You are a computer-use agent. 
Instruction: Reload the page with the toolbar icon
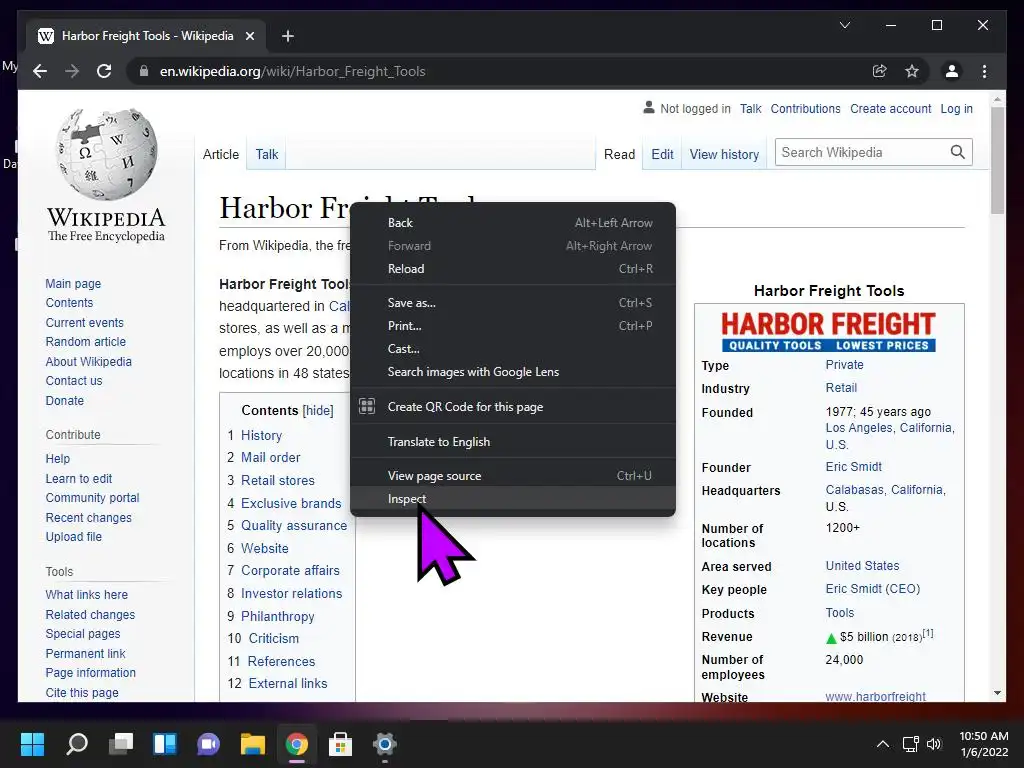[104, 71]
